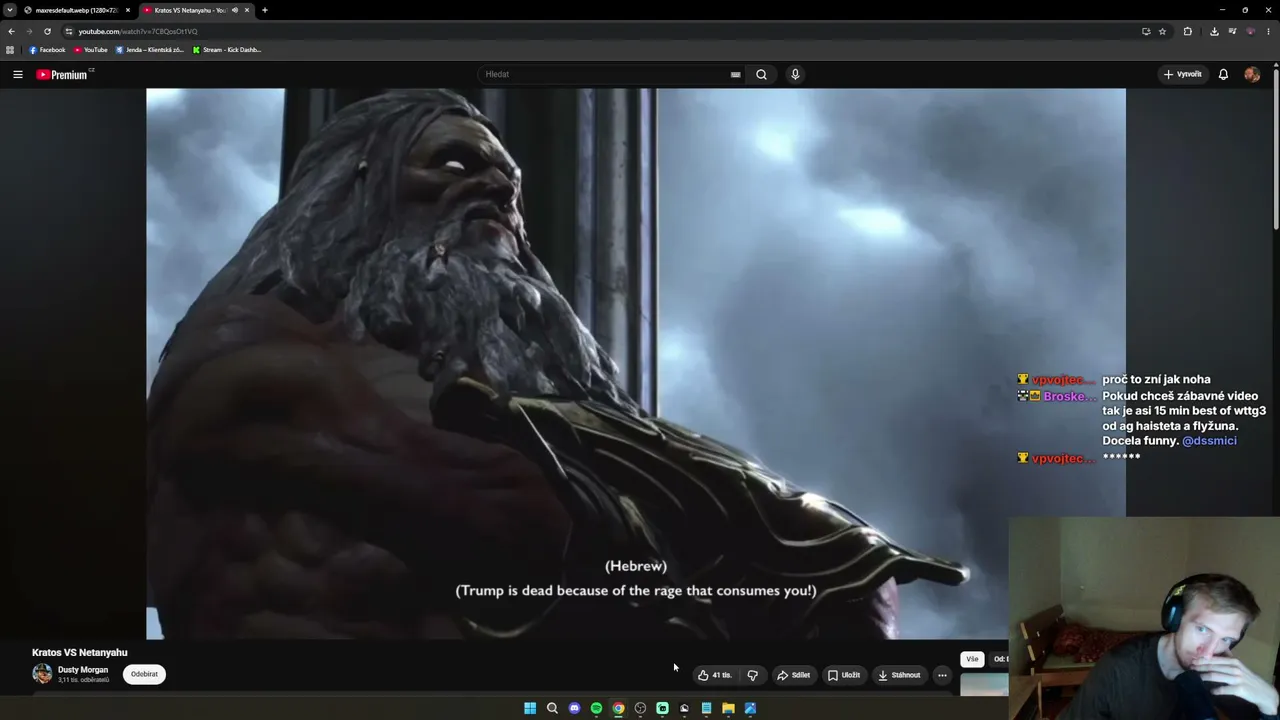View site information icon in address bar
This screenshot has width=1280, height=720.
point(68,31)
